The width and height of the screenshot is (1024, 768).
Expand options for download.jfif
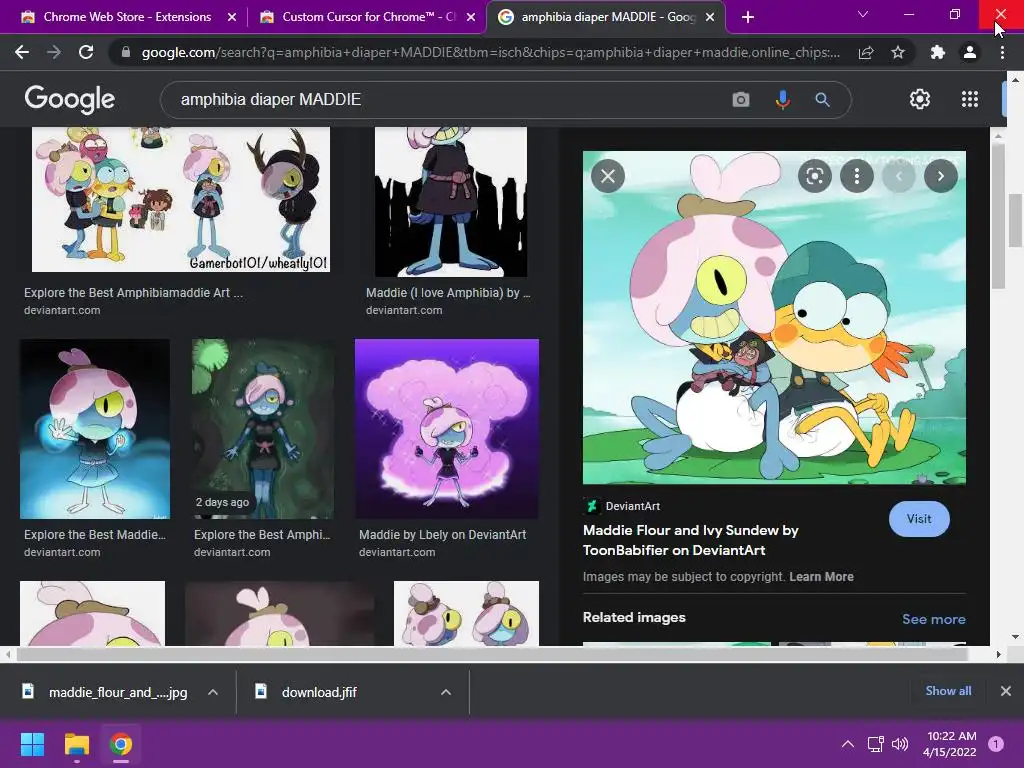446,692
